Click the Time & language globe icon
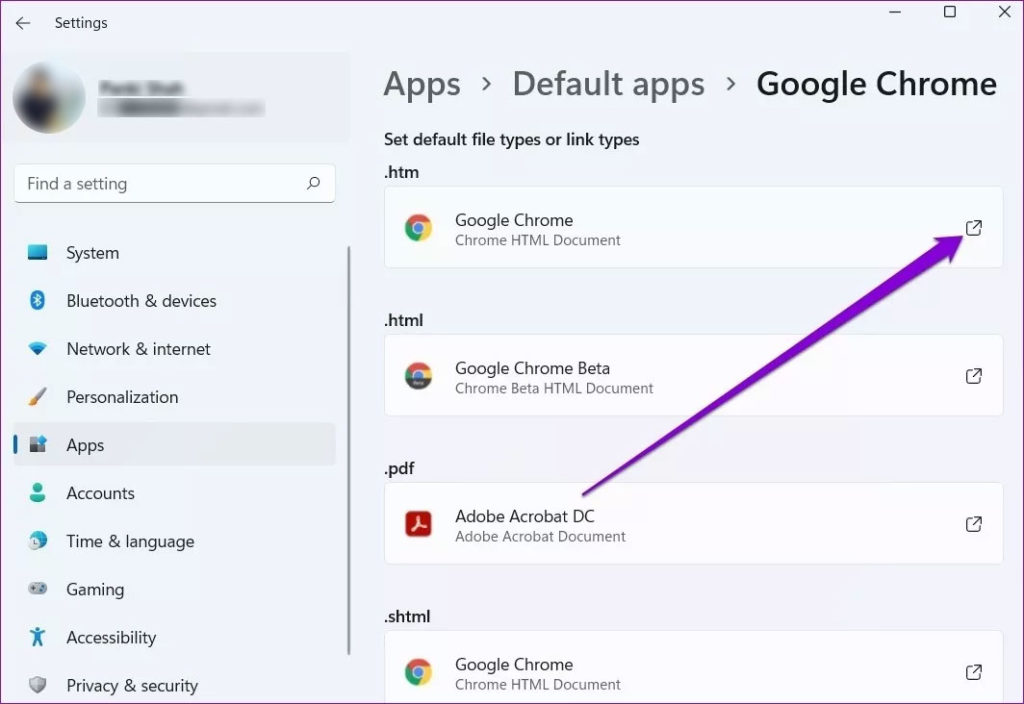This screenshot has height=704, width=1024. click(37, 541)
